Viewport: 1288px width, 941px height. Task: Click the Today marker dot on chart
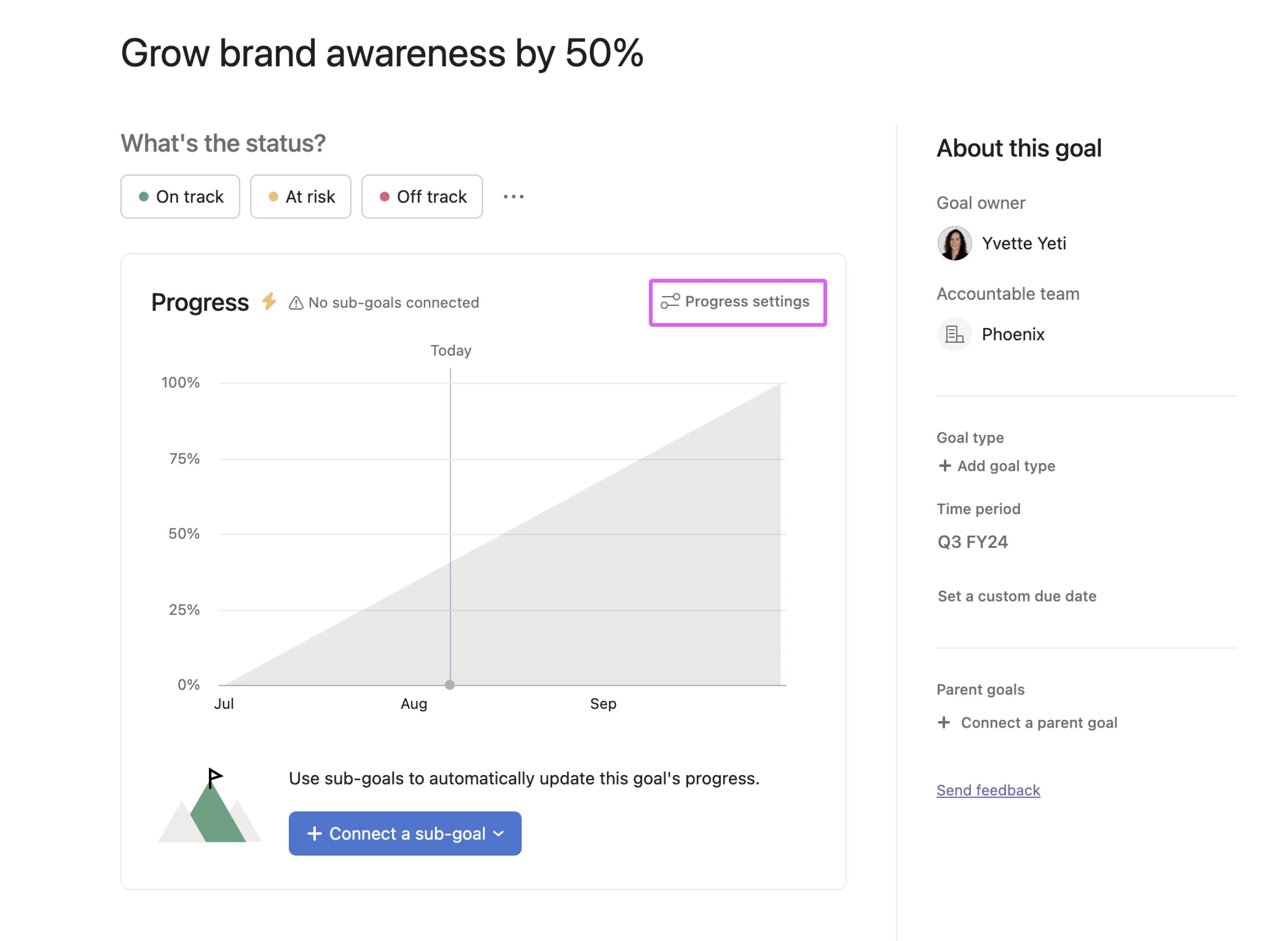click(x=450, y=685)
